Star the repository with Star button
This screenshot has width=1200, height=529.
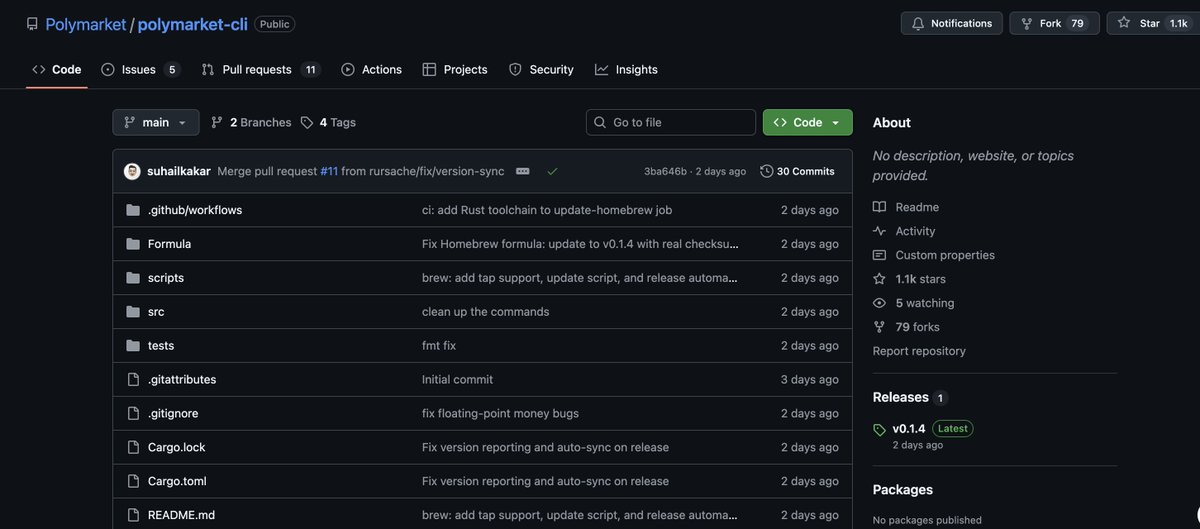pos(1153,23)
